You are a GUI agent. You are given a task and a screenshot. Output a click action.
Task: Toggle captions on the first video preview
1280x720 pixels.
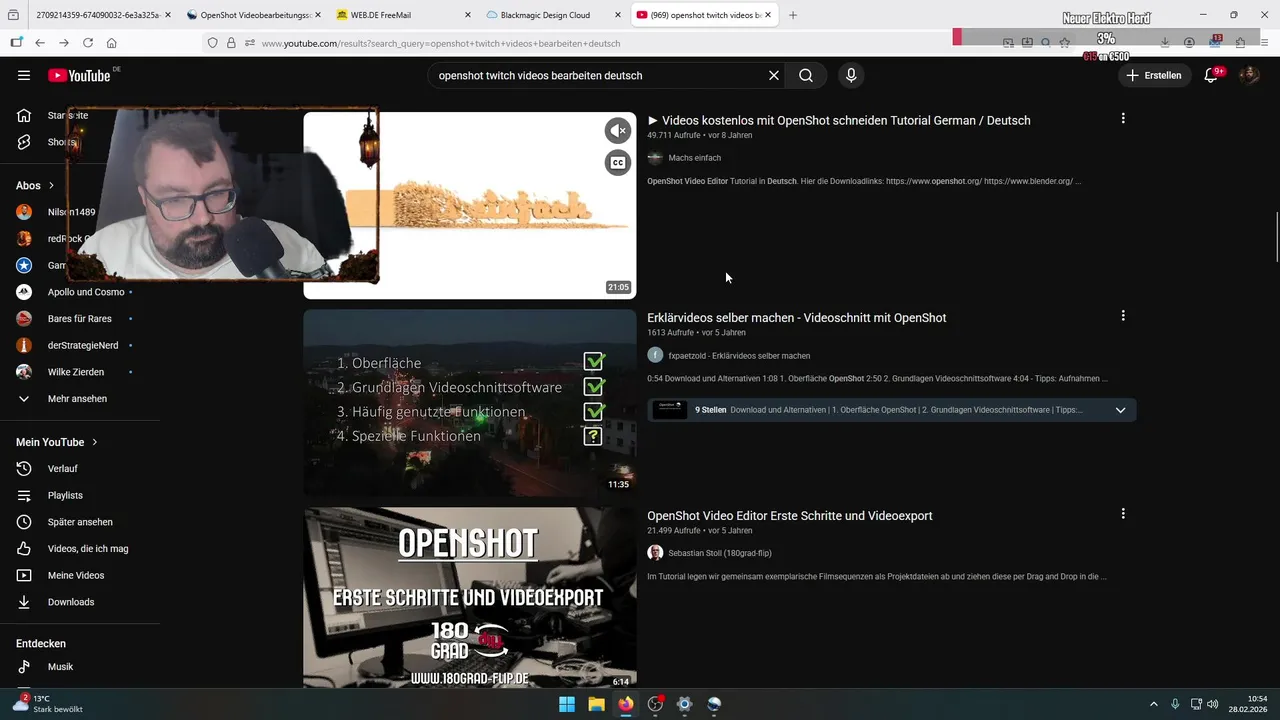pyautogui.click(x=618, y=163)
